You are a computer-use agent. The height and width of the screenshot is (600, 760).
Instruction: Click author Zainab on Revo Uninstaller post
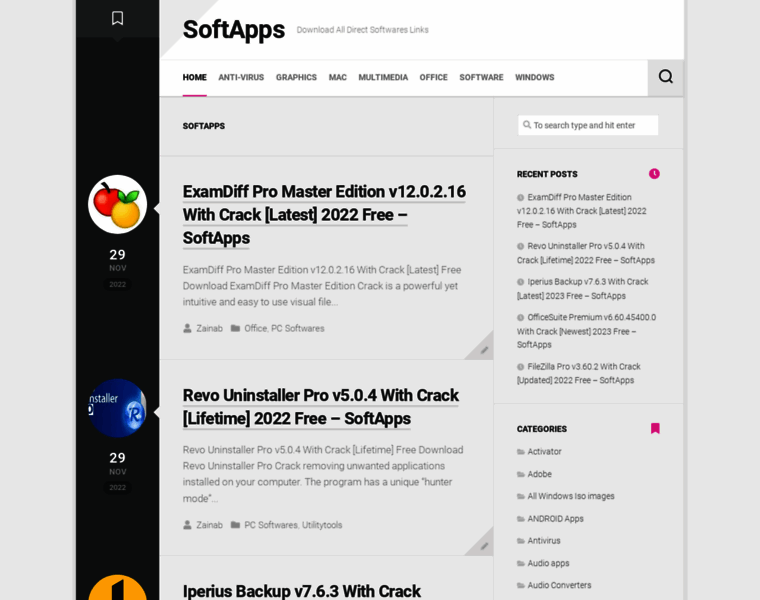209,525
